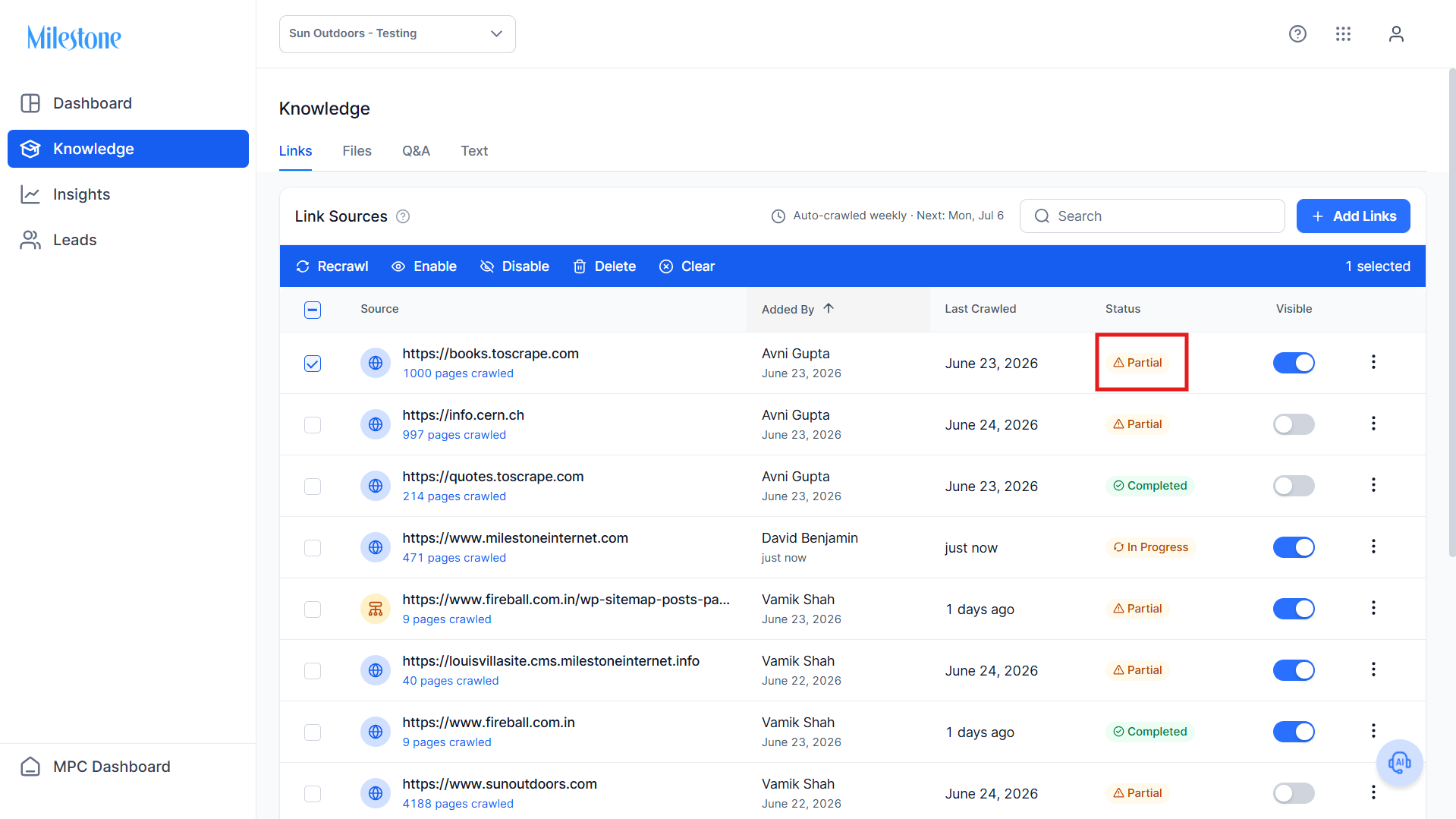Click into the Search field
Image resolution: width=1456 pixels, height=819 pixels.
1152,216
